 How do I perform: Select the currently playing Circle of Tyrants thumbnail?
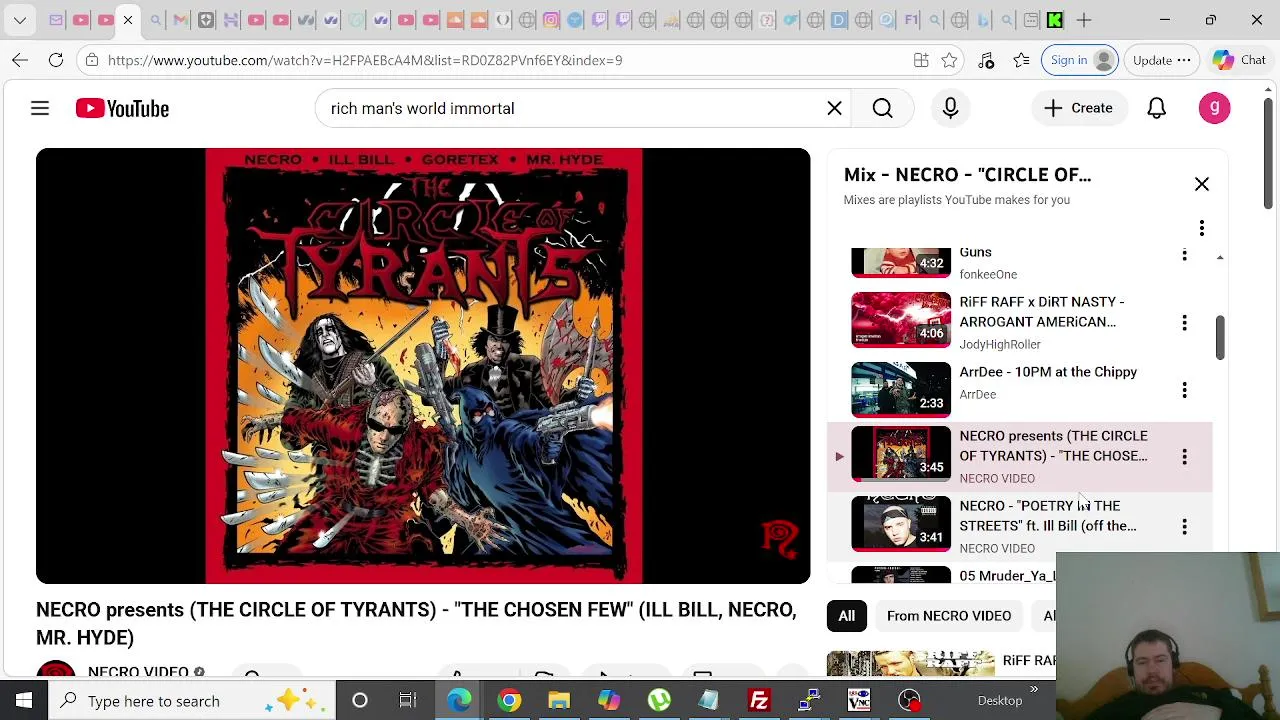[900, 453]
